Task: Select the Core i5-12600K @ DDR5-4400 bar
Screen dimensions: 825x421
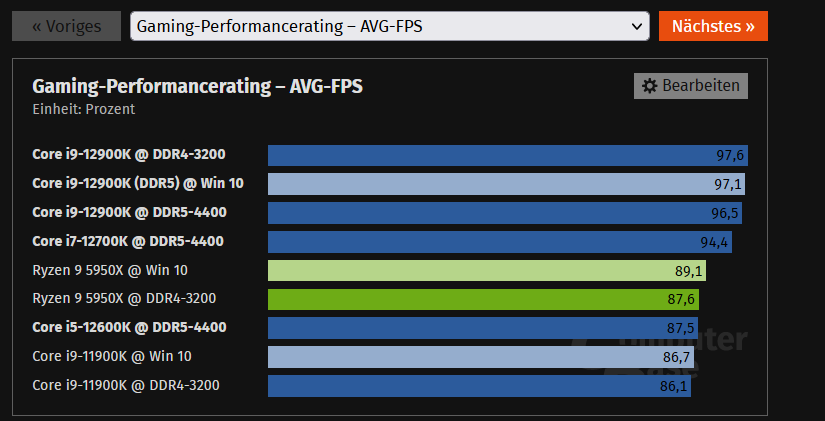Action: 483,328
